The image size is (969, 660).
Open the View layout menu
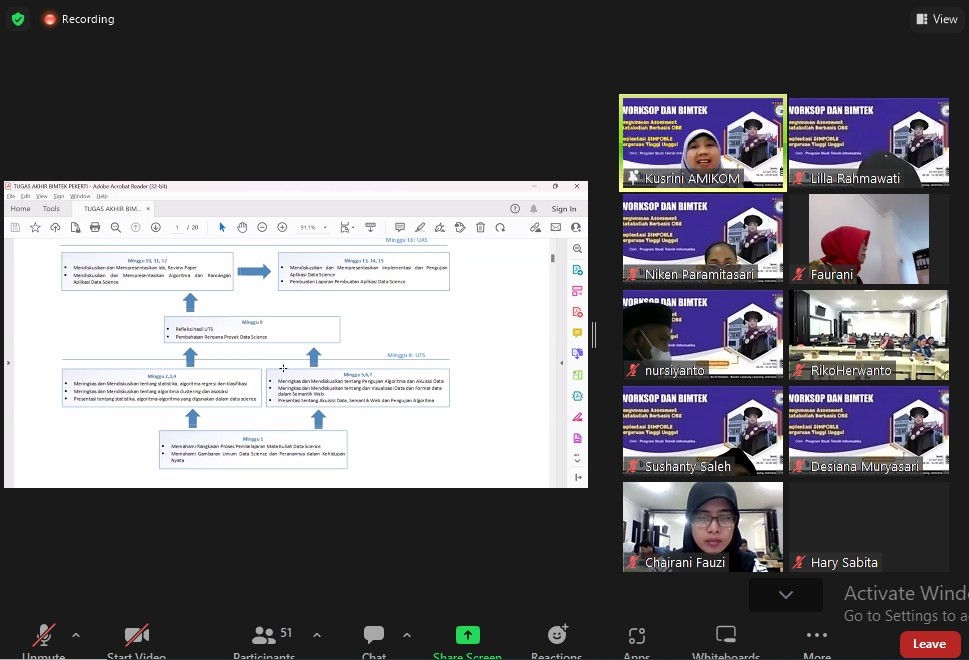pos(937,19)
